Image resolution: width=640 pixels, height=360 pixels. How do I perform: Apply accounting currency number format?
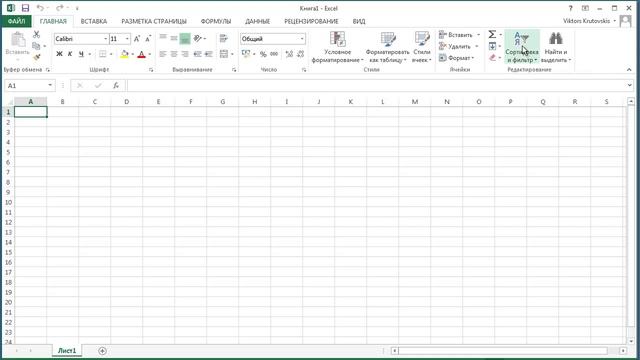(246, 54)
